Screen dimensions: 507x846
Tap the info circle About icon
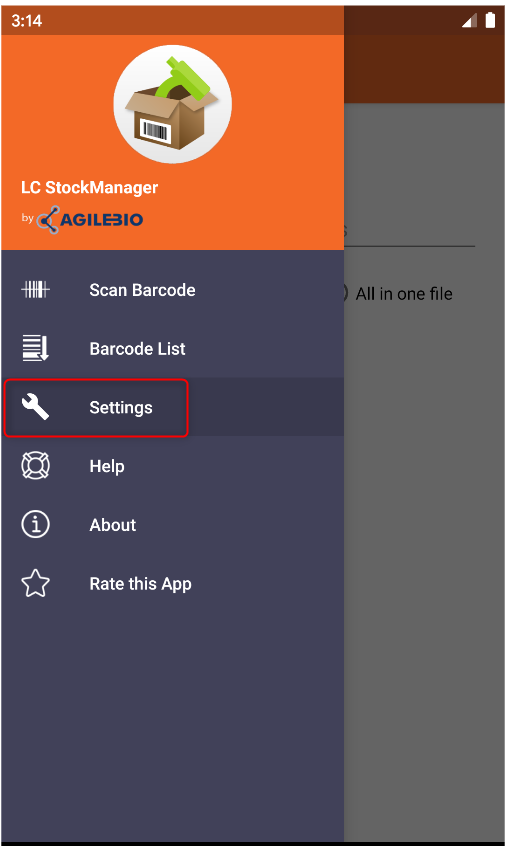point(36,524)
